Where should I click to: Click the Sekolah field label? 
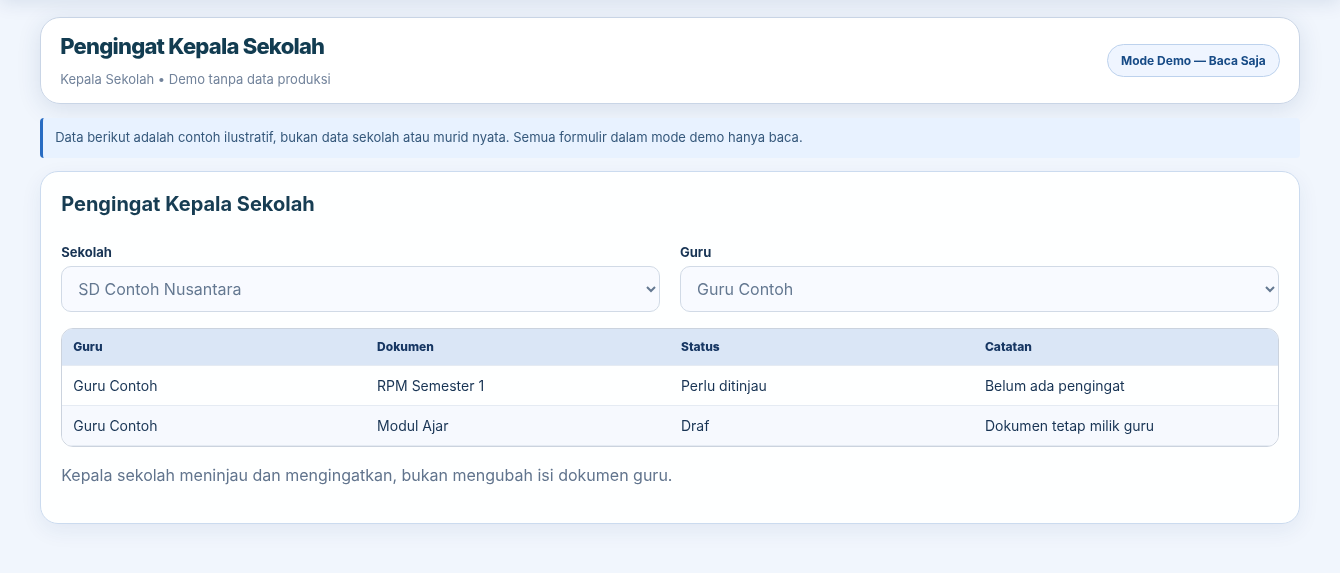(x=86, y=253)
